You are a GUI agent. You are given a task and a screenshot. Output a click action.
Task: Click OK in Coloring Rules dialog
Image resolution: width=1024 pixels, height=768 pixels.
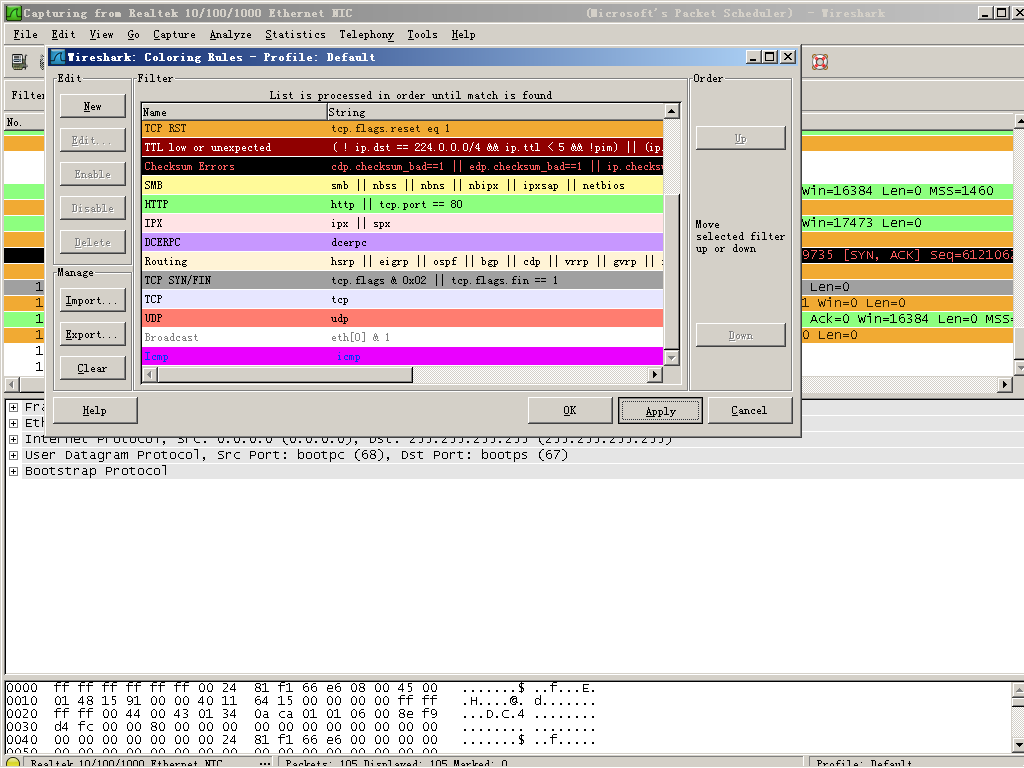pyautogui.click(x=570, y=410)
